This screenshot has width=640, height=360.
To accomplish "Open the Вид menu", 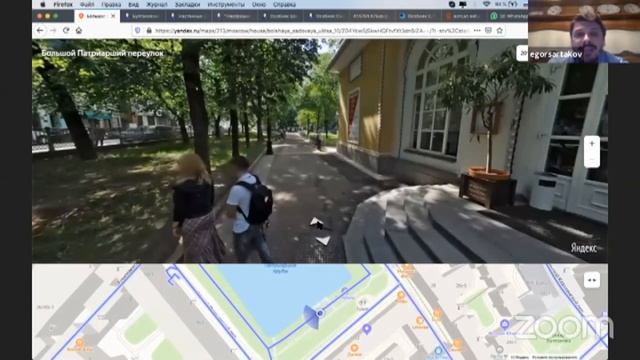I will 133,4.
